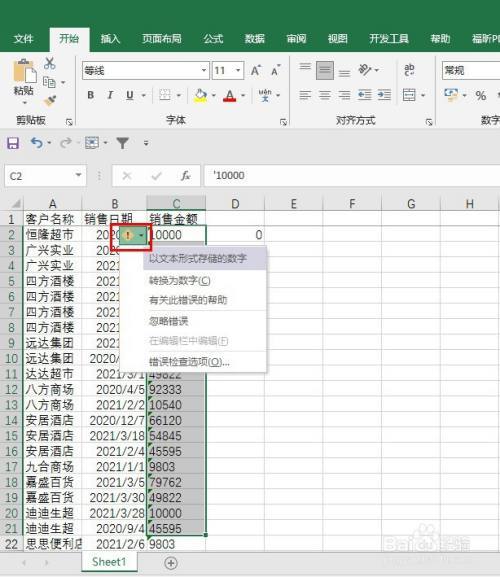Apply the yellow fill color bucket
The width and height of the screenshot is (500, 577).
coord(201,95)
